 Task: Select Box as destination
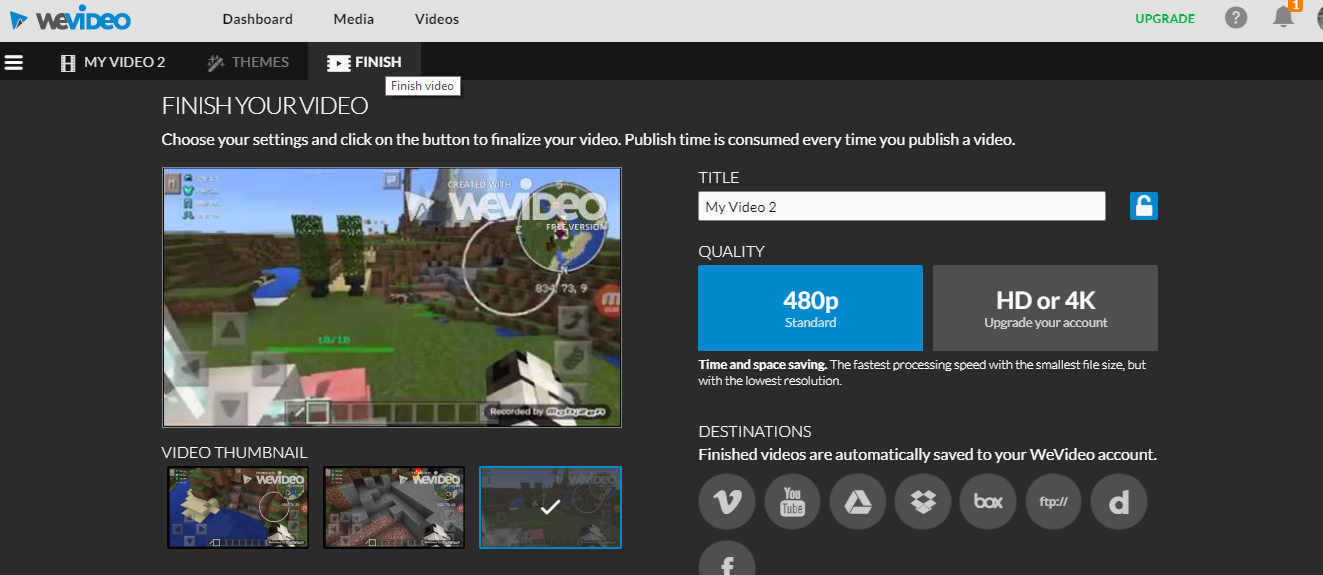pyautogui.click(x=988, y=502)
